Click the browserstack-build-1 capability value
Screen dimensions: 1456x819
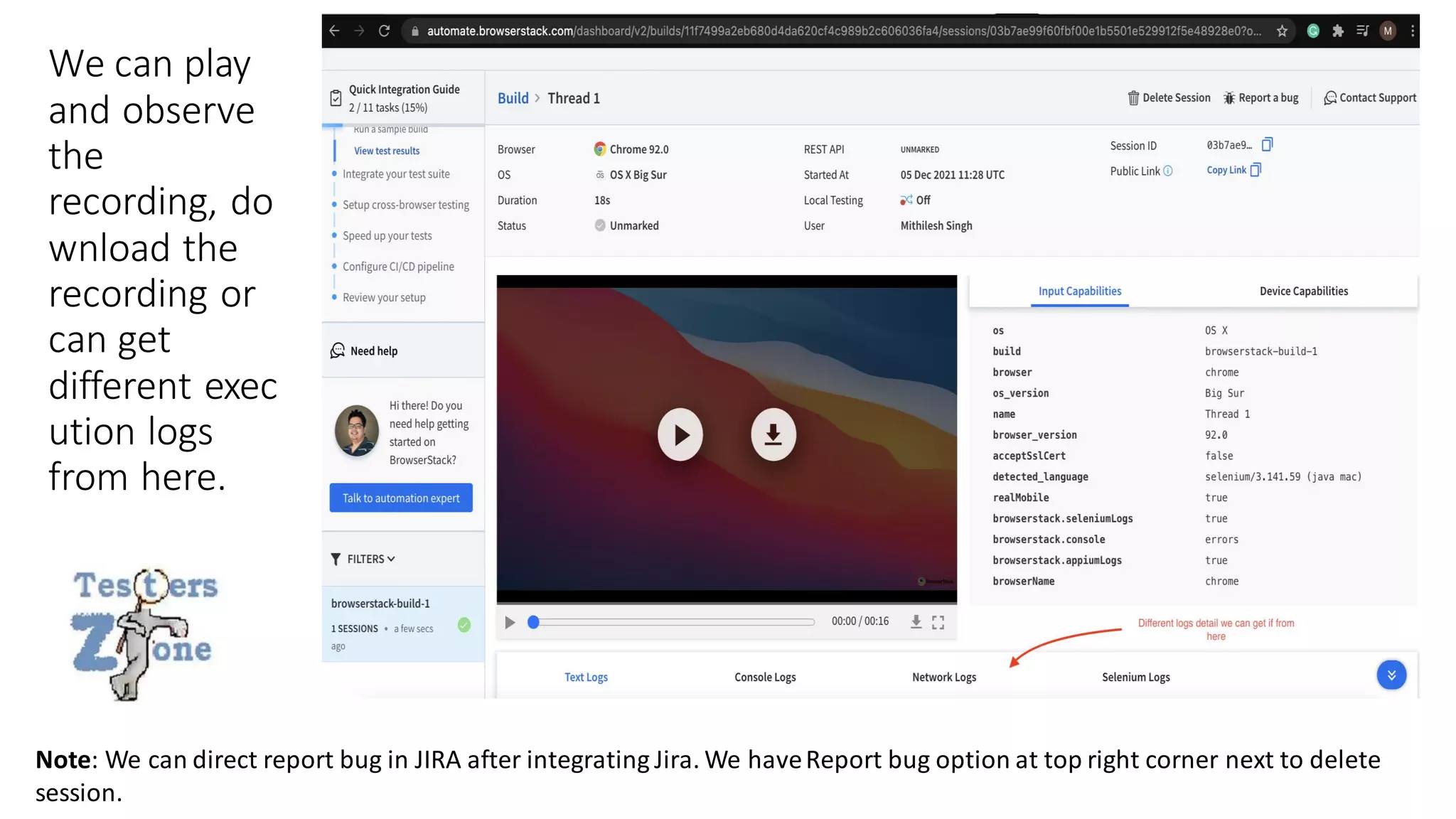click(1260, 351)
